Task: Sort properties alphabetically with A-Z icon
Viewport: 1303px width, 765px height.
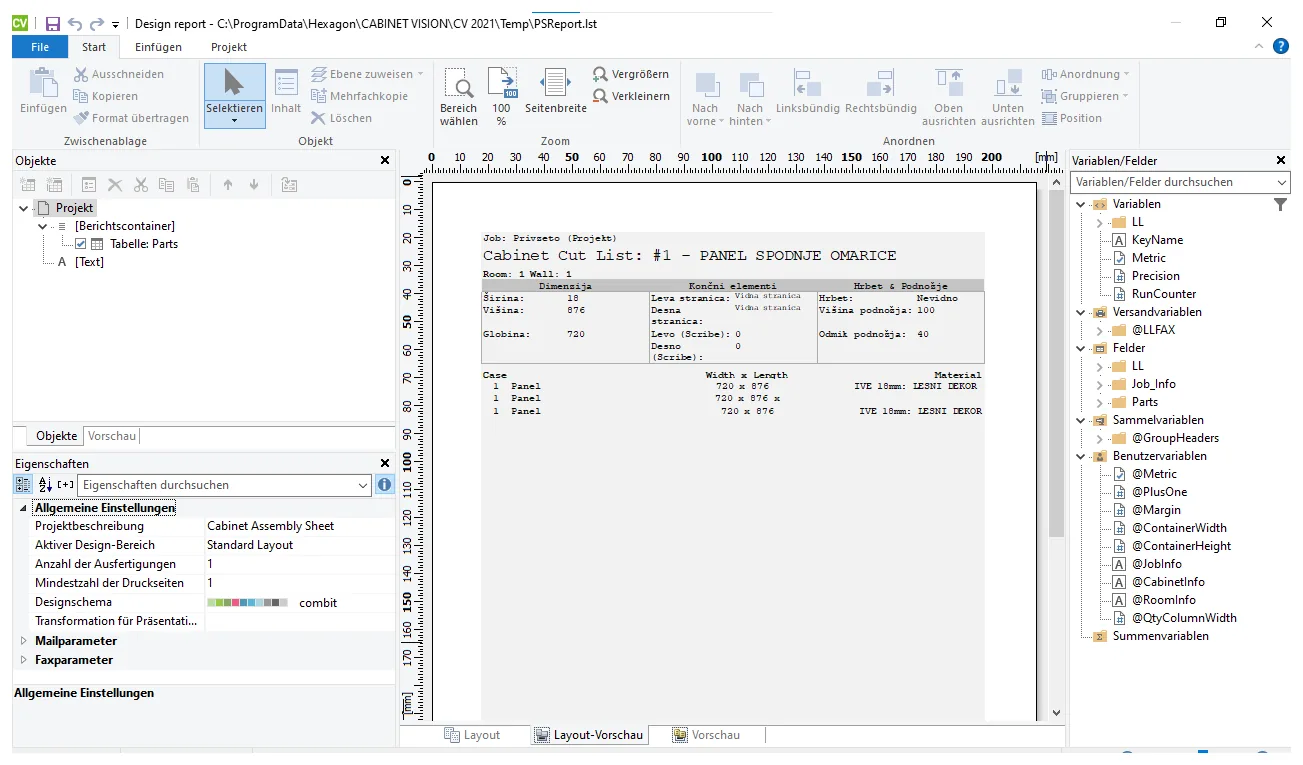Action: pos(45,485)
